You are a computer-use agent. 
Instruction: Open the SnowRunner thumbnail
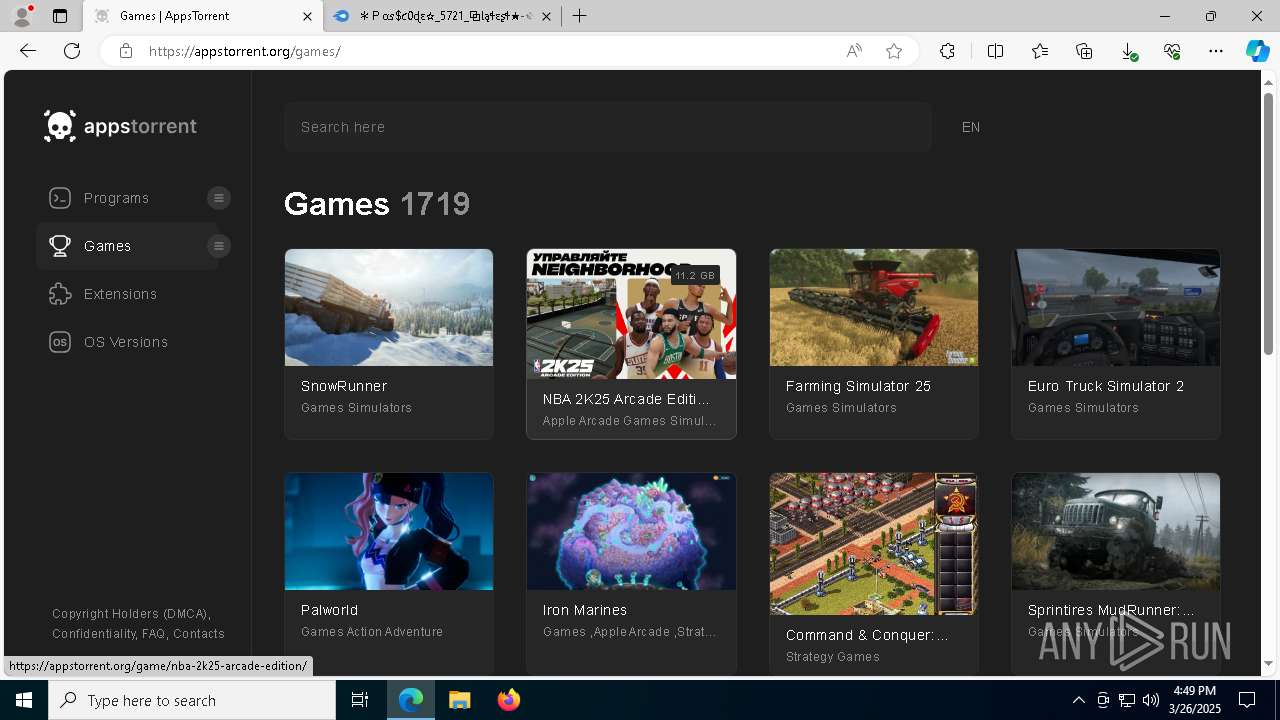[x=389, y=307]
